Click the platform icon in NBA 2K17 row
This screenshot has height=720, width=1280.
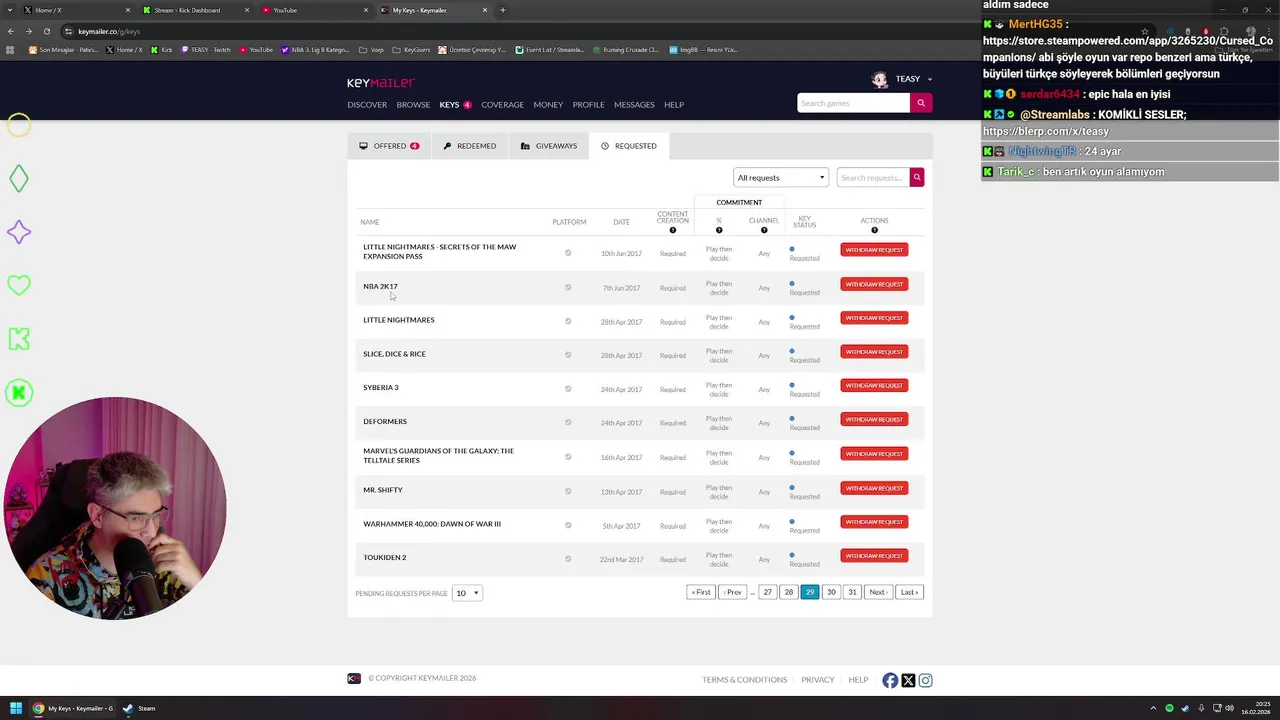coord(568,287)
